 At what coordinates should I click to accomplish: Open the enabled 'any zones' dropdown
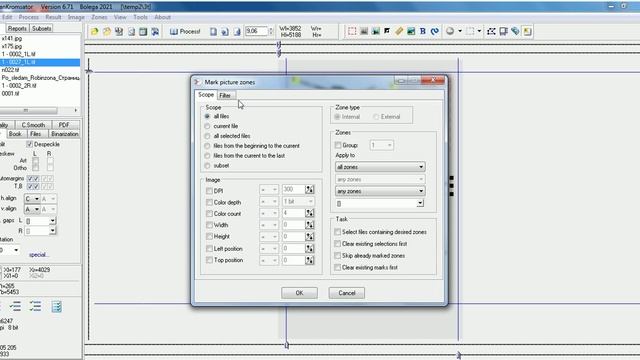380,191
